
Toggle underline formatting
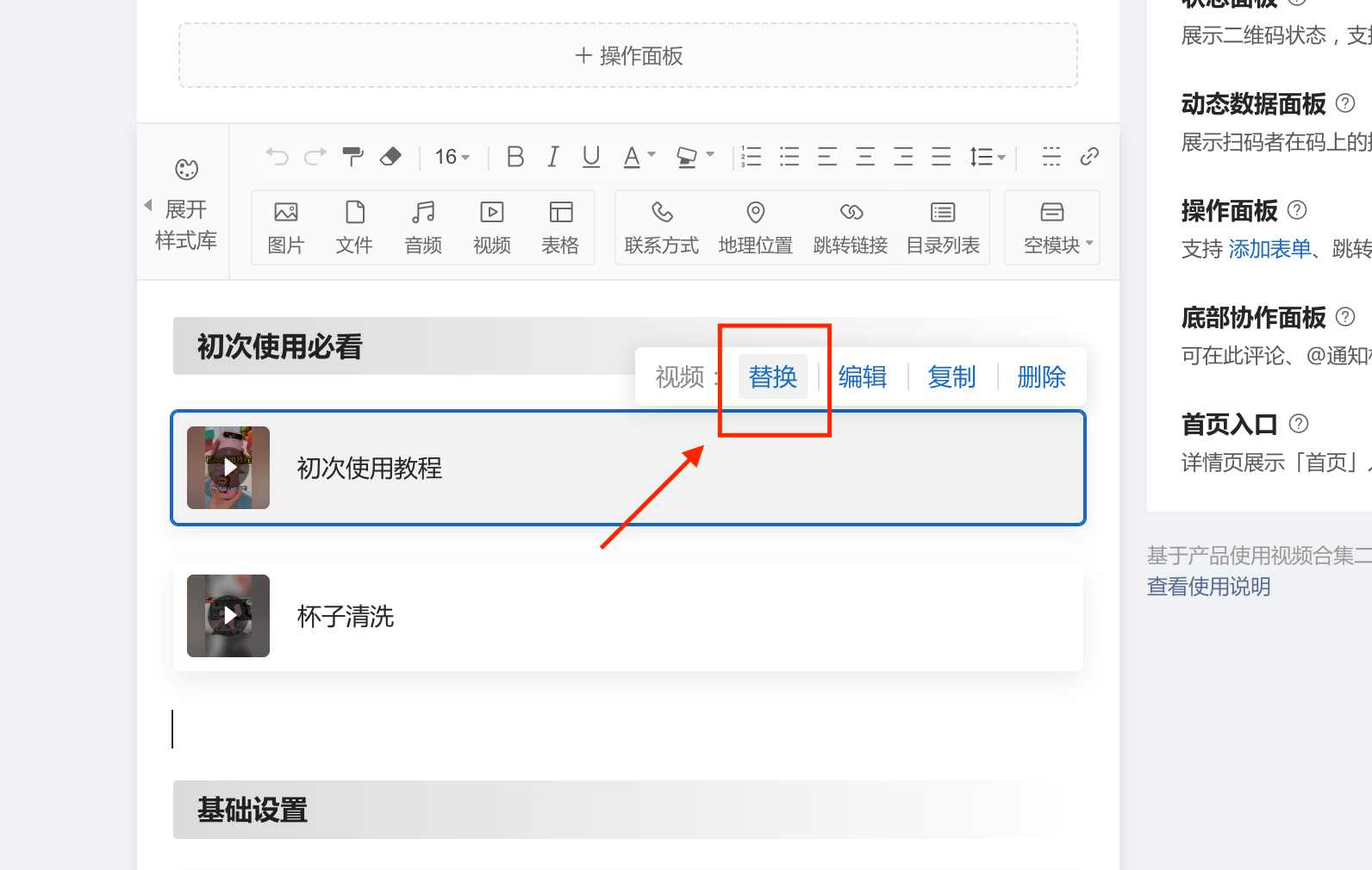(590, 156)
